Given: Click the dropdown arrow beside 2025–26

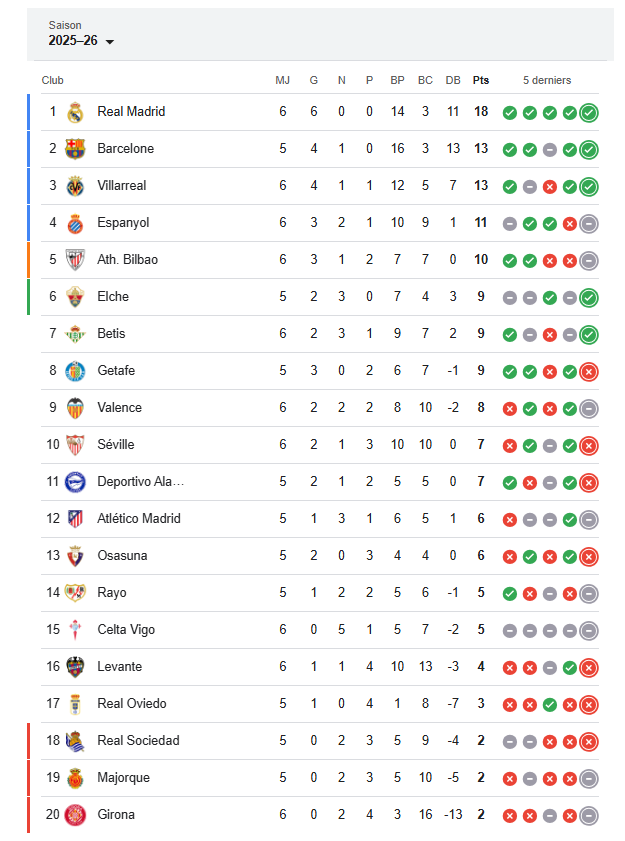Looking at the screenshot, I should pyautogui.click(x=110, y=42).
